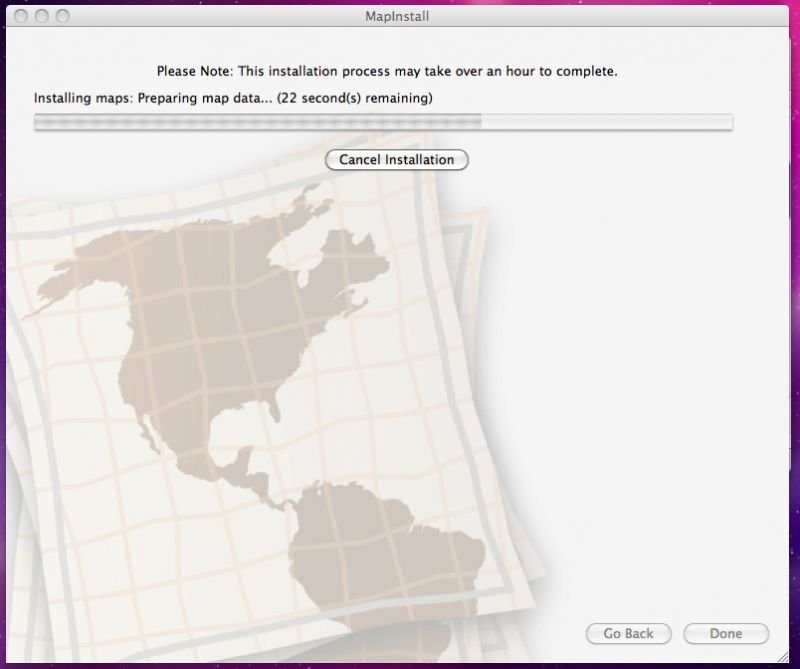800x669 pixels.
Task: Close the MapInstall window with red button
Action: click(x=23, y=16)
